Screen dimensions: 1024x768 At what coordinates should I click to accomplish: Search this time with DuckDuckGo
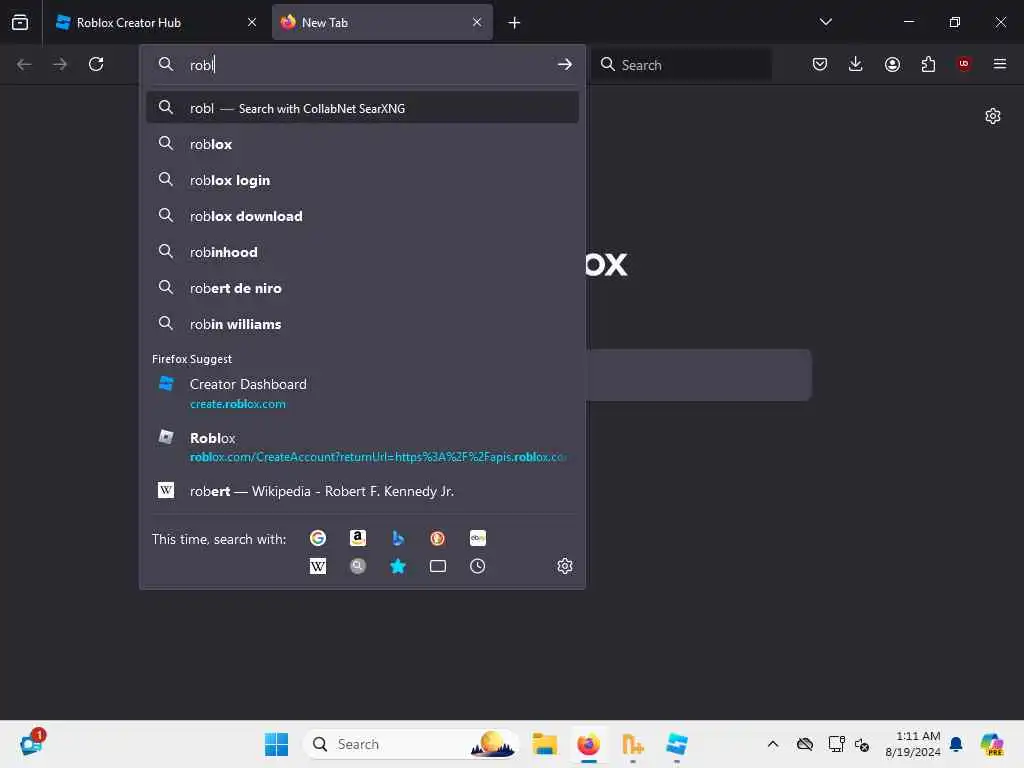(438, 537)
